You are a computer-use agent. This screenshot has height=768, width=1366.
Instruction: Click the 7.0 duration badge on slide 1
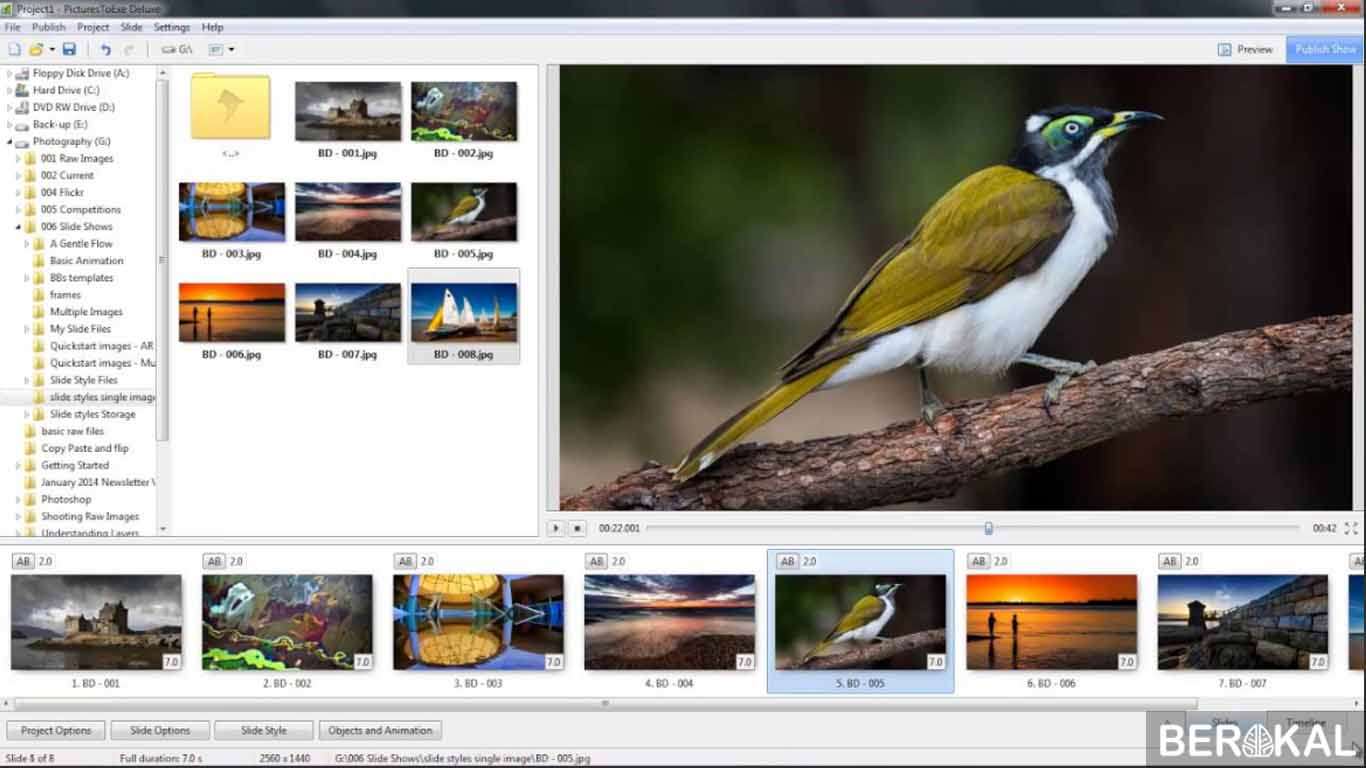(171, 662)
